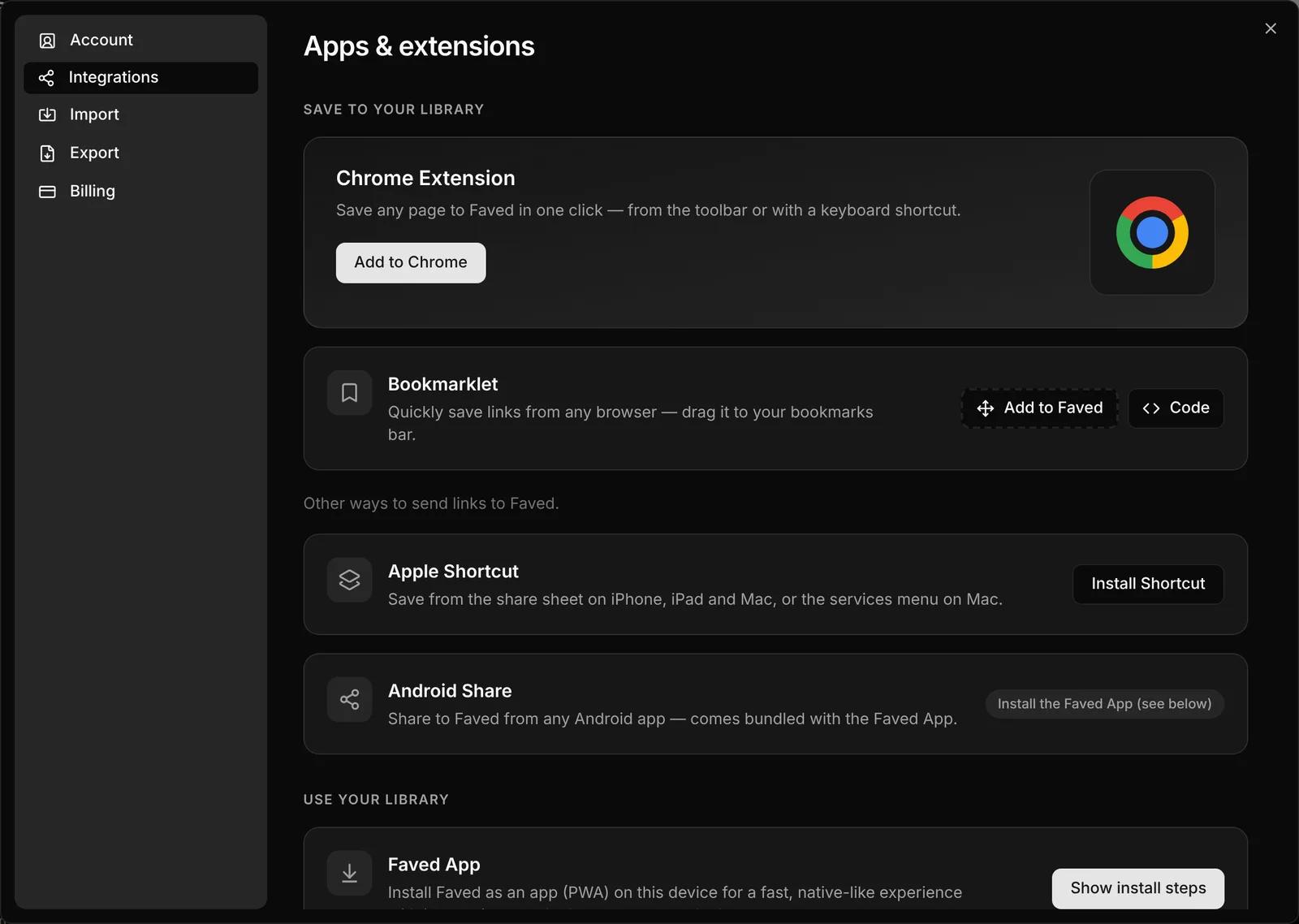Click the Add to Chrome button
The height and width of the screenshot is (924, 1299).
pos(411,263)
